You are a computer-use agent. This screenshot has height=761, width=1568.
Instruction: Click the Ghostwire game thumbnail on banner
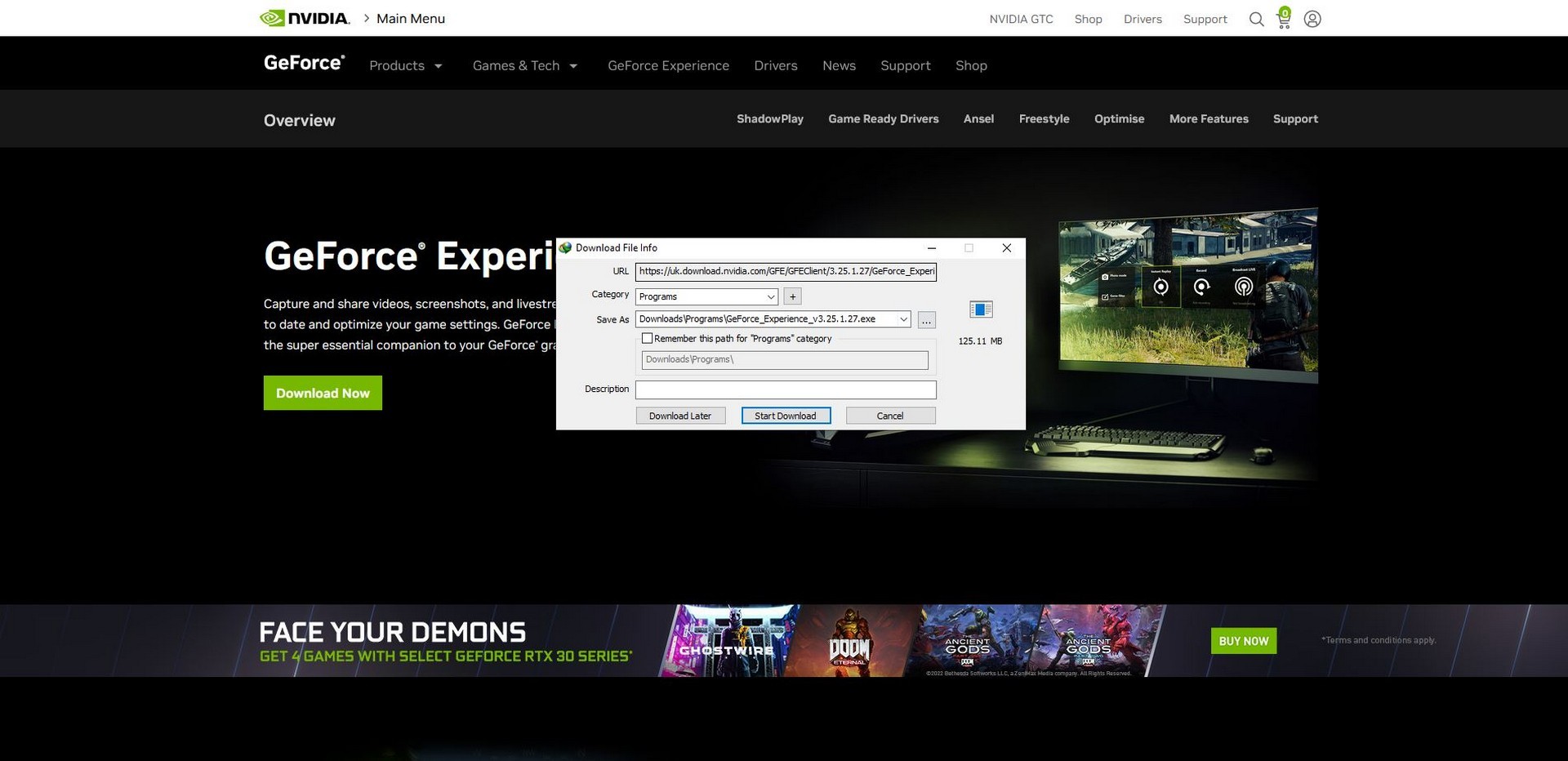click(x=728, y=641)
